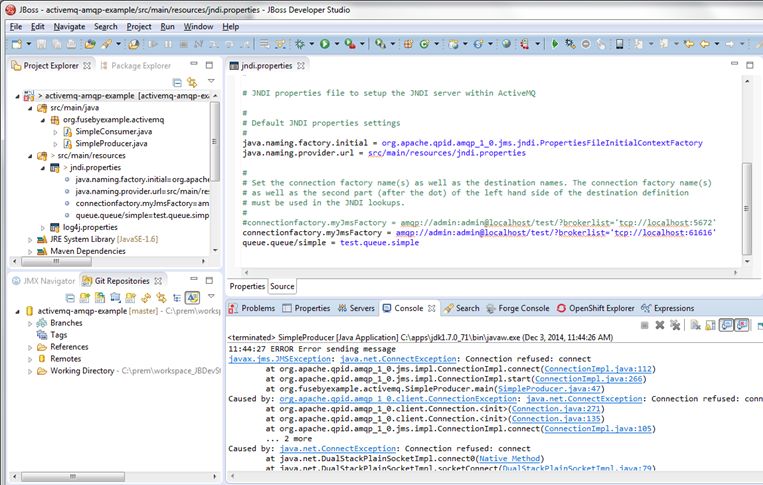Expand SimpleProducer.java tree node
763x485 pixels.
(55, 144)
